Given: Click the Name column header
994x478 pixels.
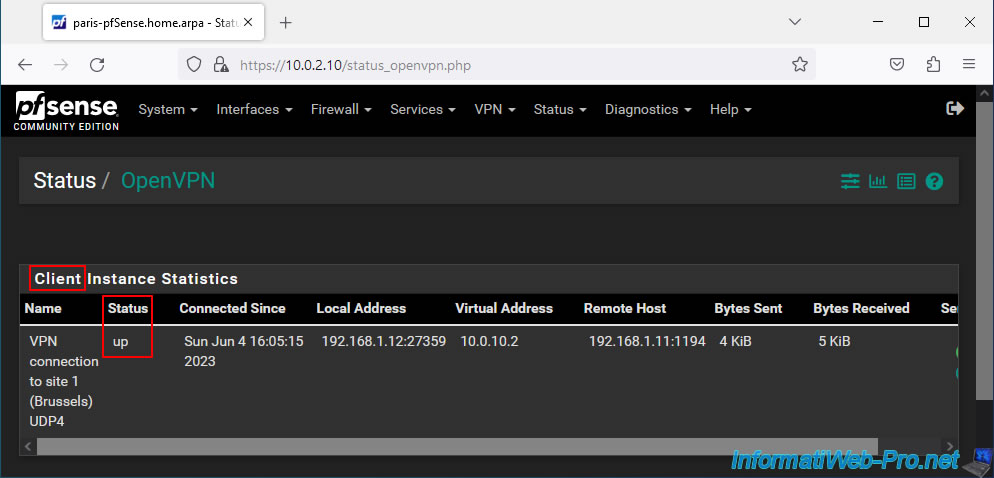Looking at the screenshot, I should click(x=43, y=309).
